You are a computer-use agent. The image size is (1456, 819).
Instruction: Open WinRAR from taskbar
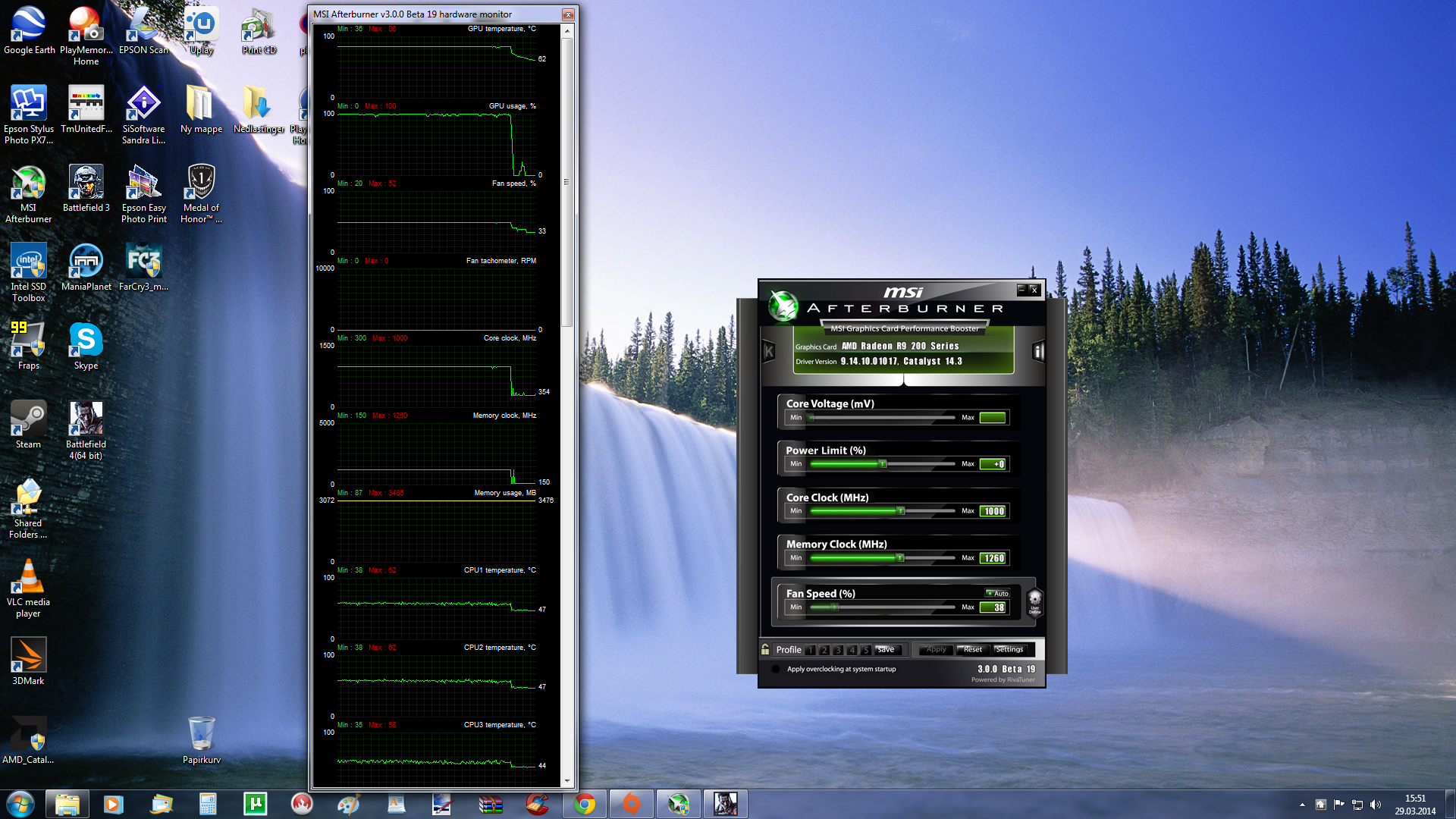[x=491, y=804]
